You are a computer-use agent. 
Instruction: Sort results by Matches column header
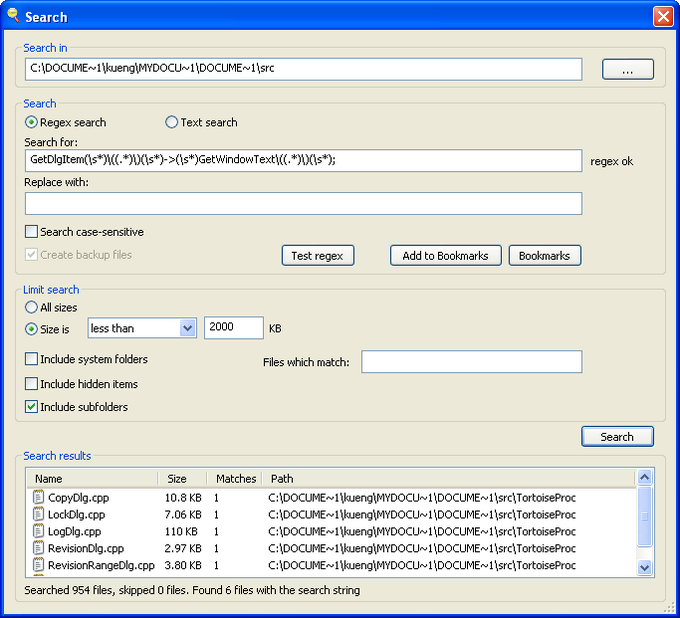[235, 479]
